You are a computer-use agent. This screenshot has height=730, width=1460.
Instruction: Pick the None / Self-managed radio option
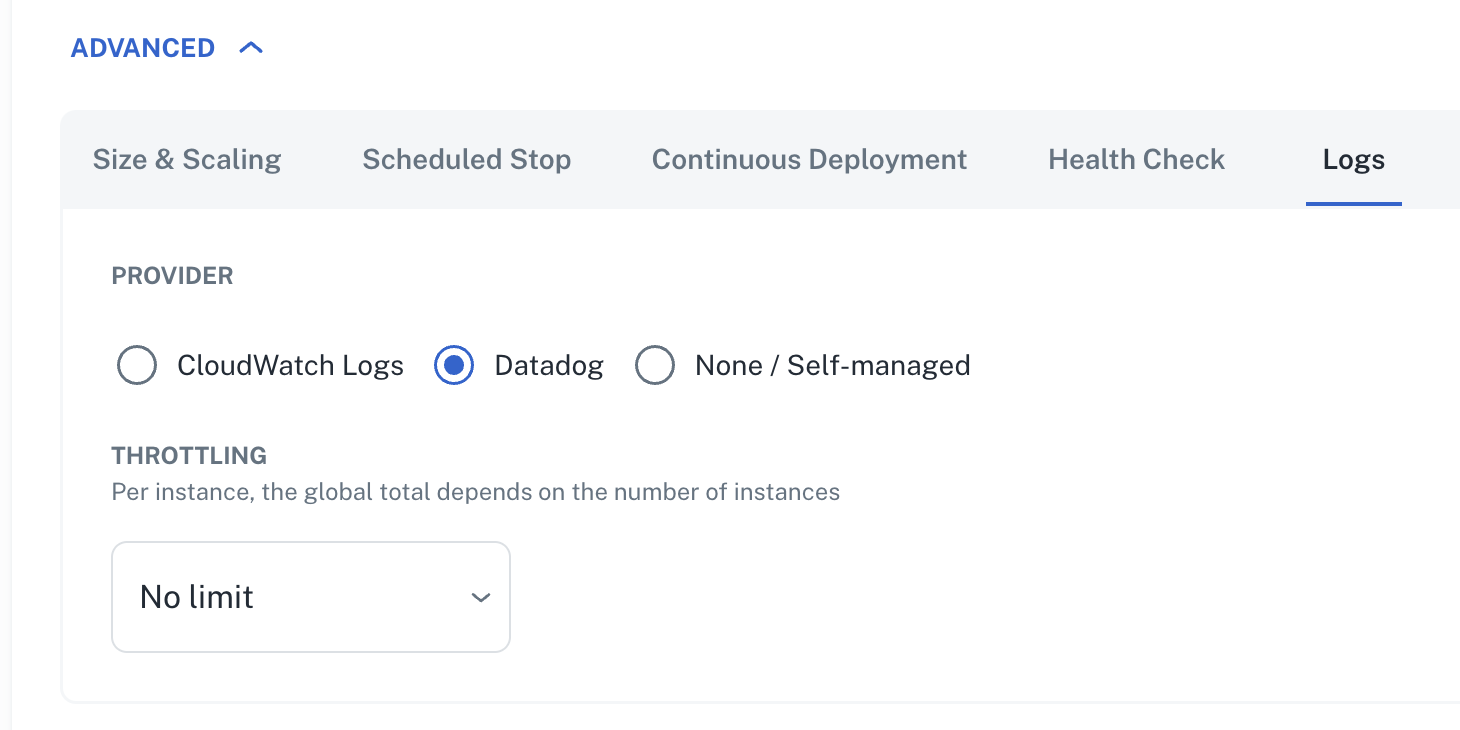pos(655,365)
